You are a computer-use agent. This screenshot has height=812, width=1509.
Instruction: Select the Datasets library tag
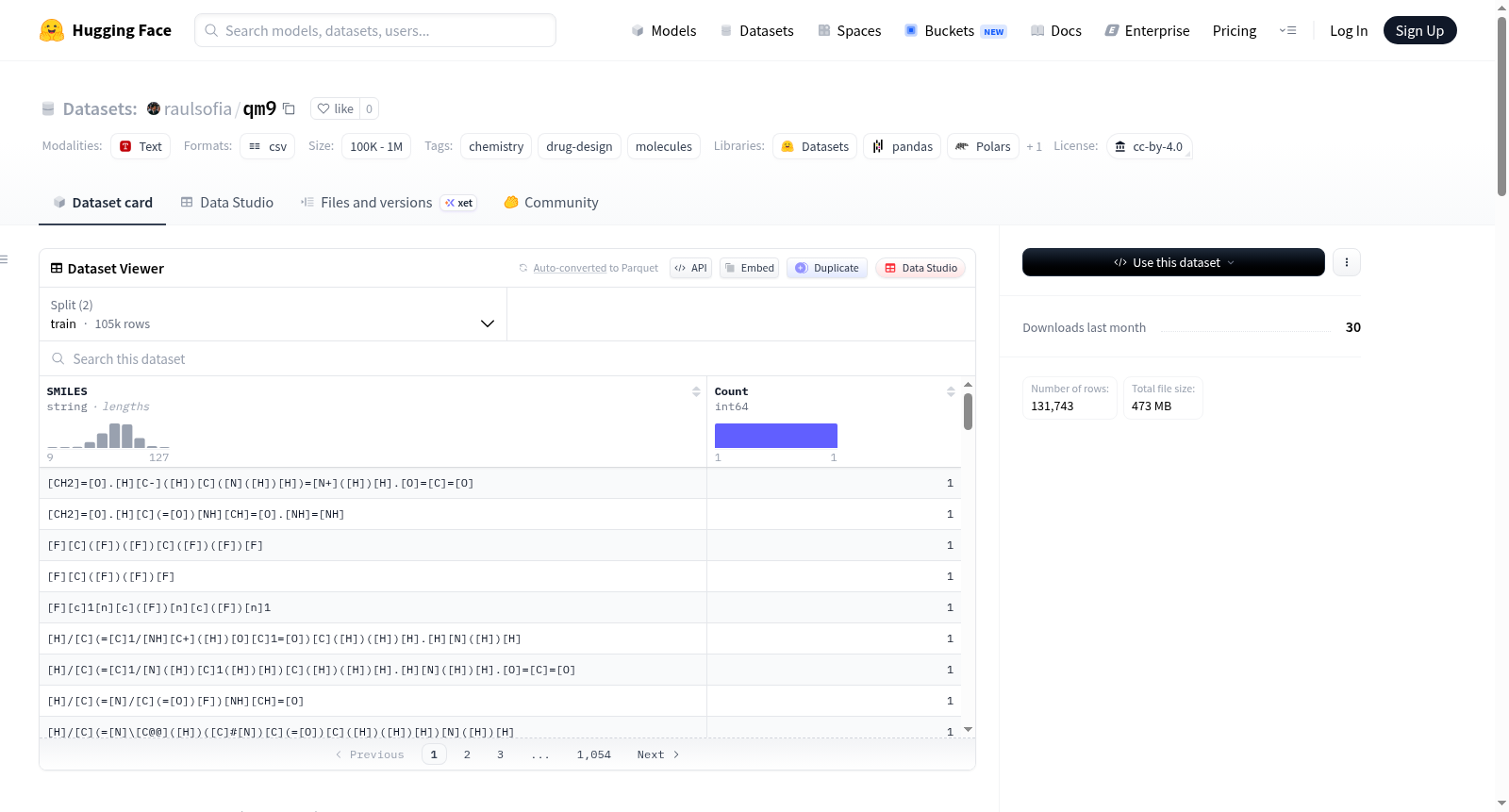tap(815, 146)
